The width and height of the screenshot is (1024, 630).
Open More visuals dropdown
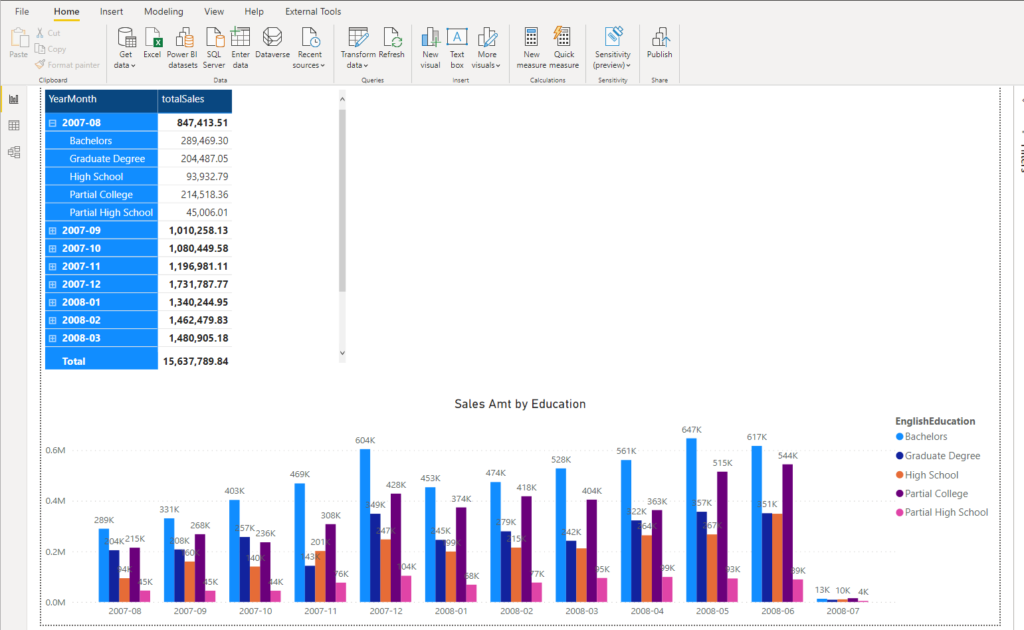pyautogui.click(x=487, y=48)
